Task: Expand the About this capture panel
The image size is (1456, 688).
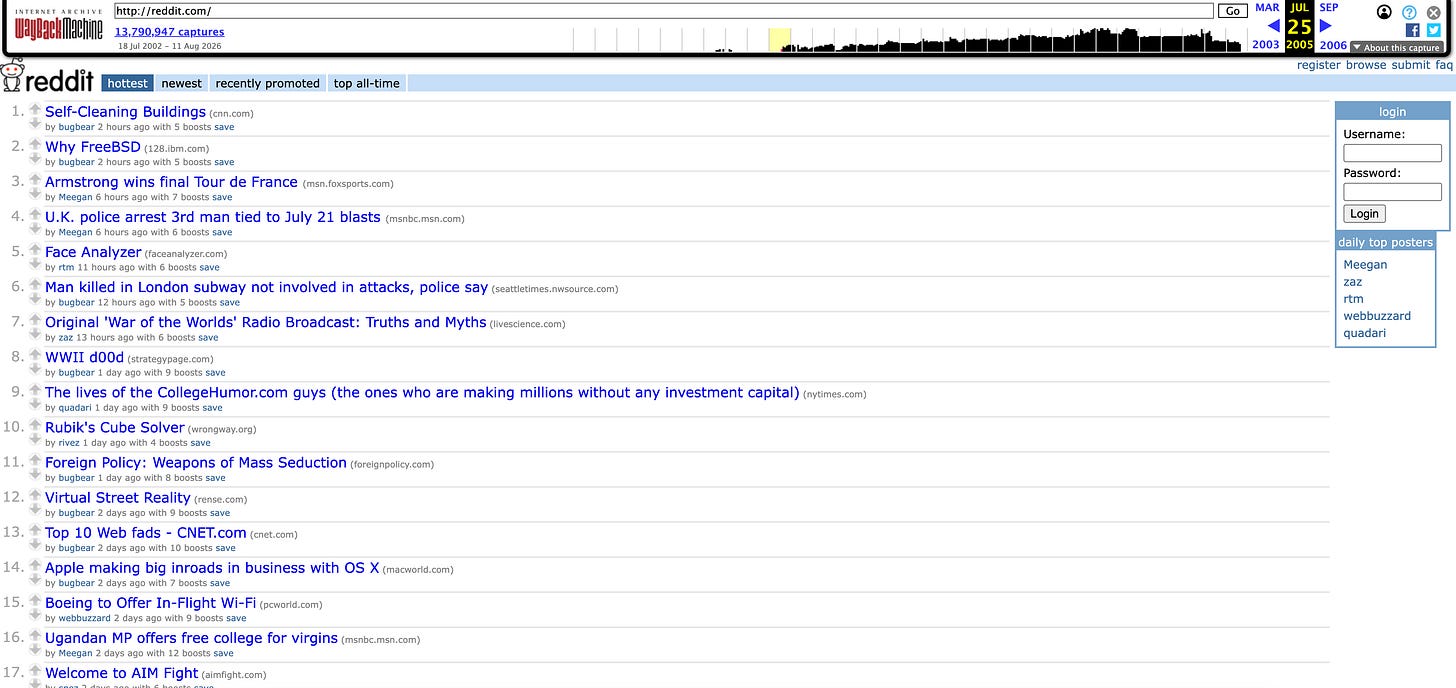Action: (x=1396, y=47)
